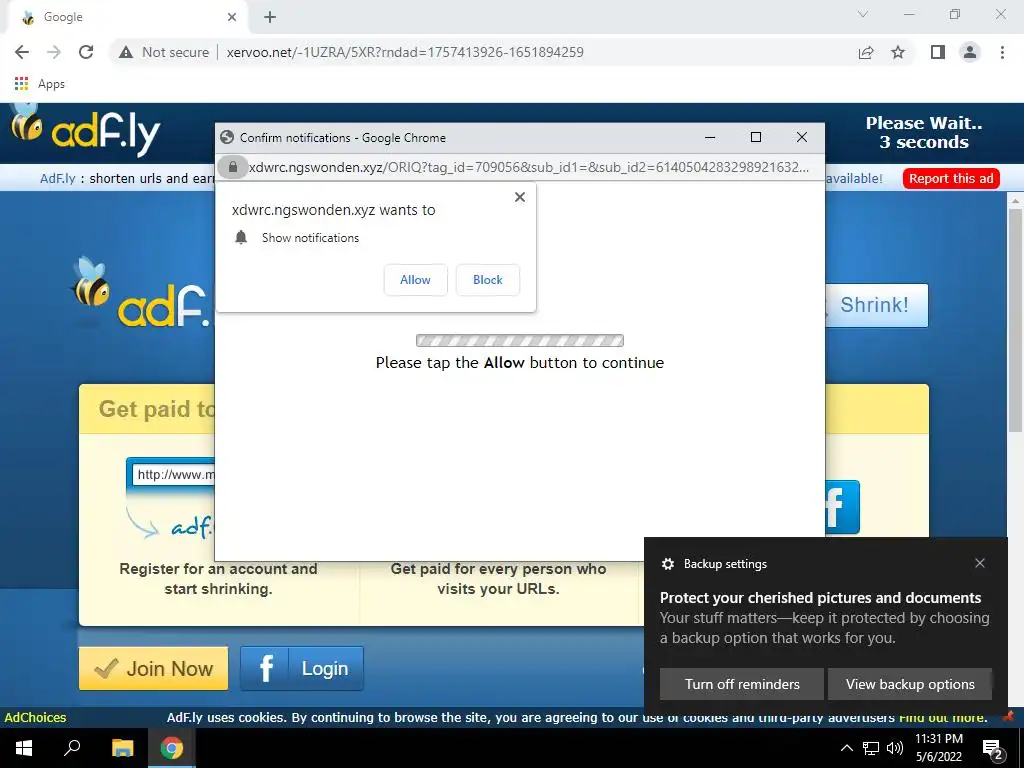Open the Not secure warning icon
This screenshot has height=768, width=1024.
click(x=126, y=52)
